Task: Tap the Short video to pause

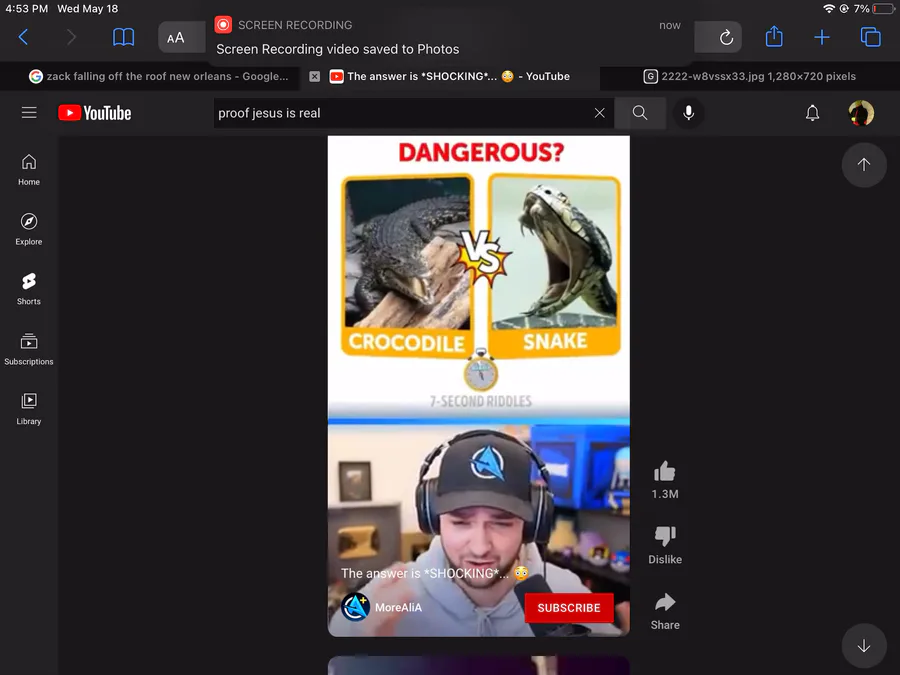Action: (479, 386)
